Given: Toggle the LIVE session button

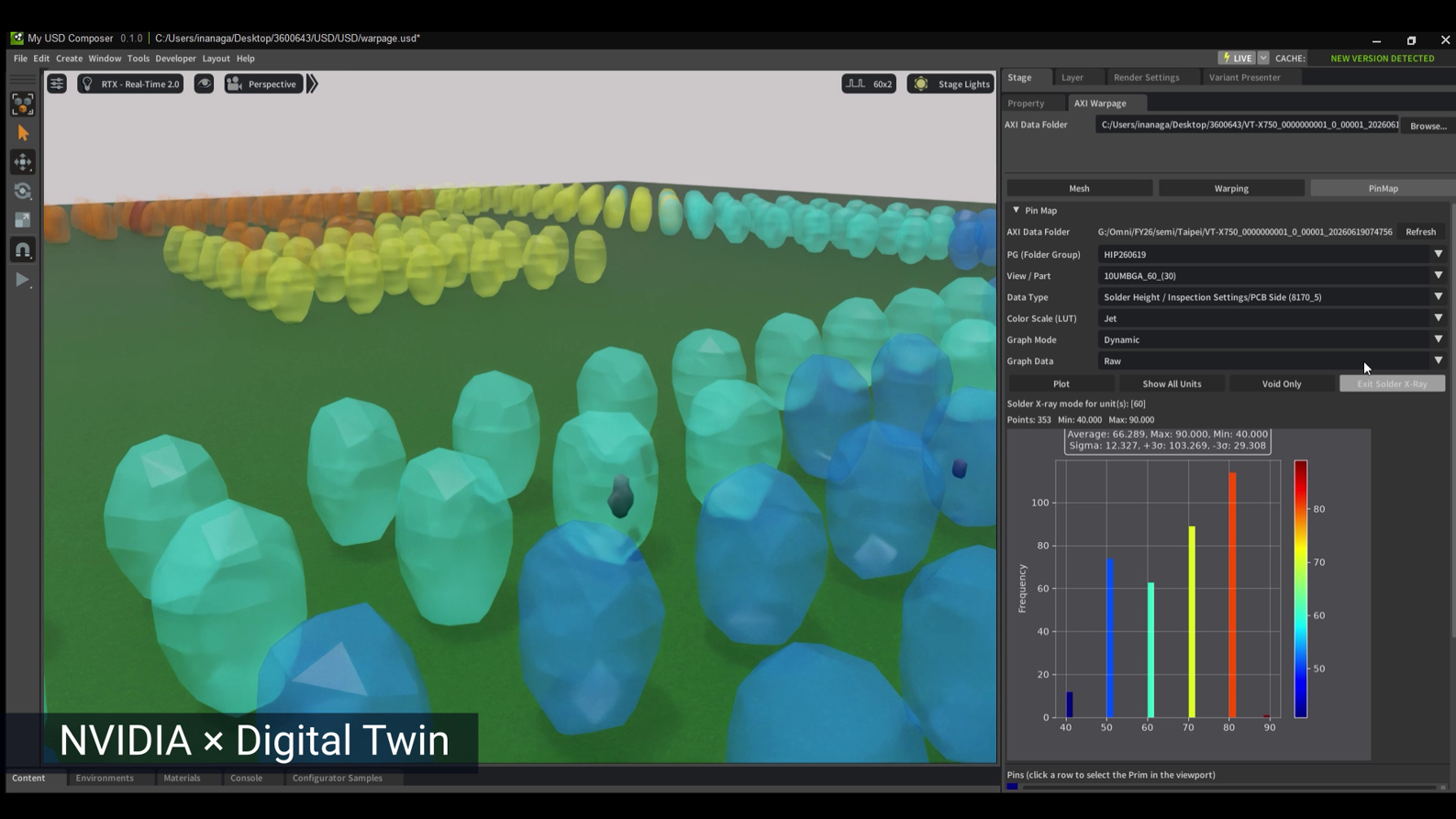Looking at the screenshot, I should pyautogui.click(x=1237, y=58).
